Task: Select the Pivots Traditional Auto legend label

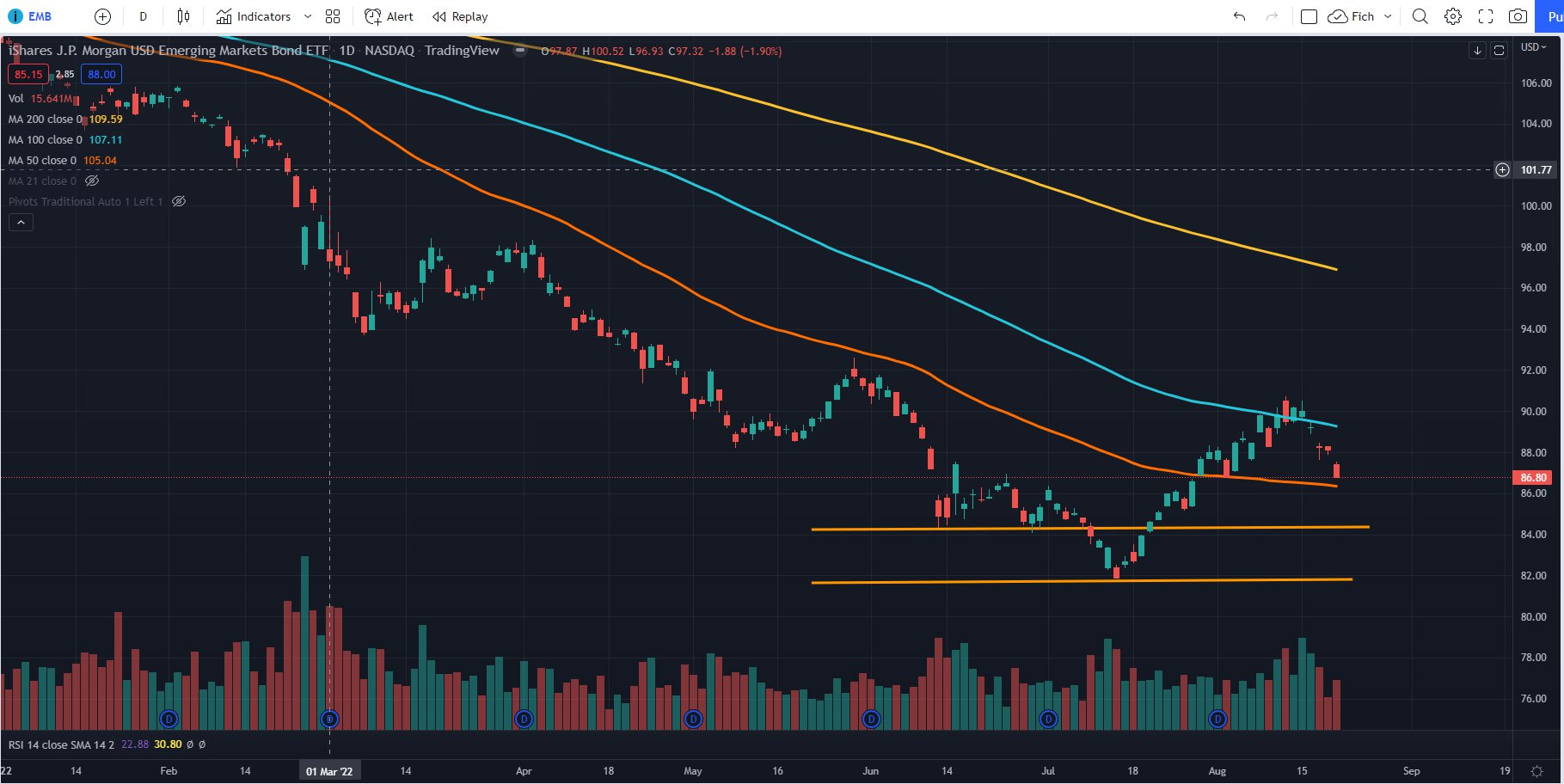Action: pyautogui.click(x=85, y=202)
